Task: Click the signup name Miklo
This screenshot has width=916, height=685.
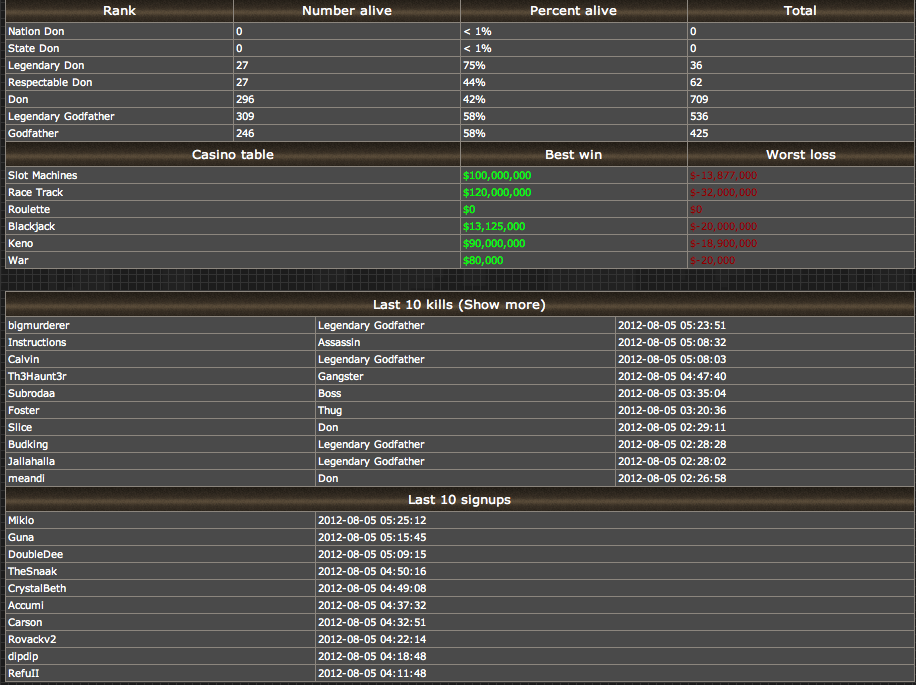Action: click(x=21, y=520)
